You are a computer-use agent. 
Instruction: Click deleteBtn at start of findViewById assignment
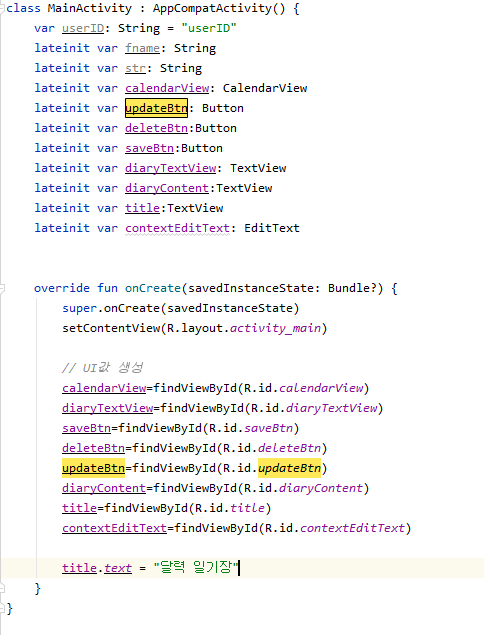pos(94,448)
